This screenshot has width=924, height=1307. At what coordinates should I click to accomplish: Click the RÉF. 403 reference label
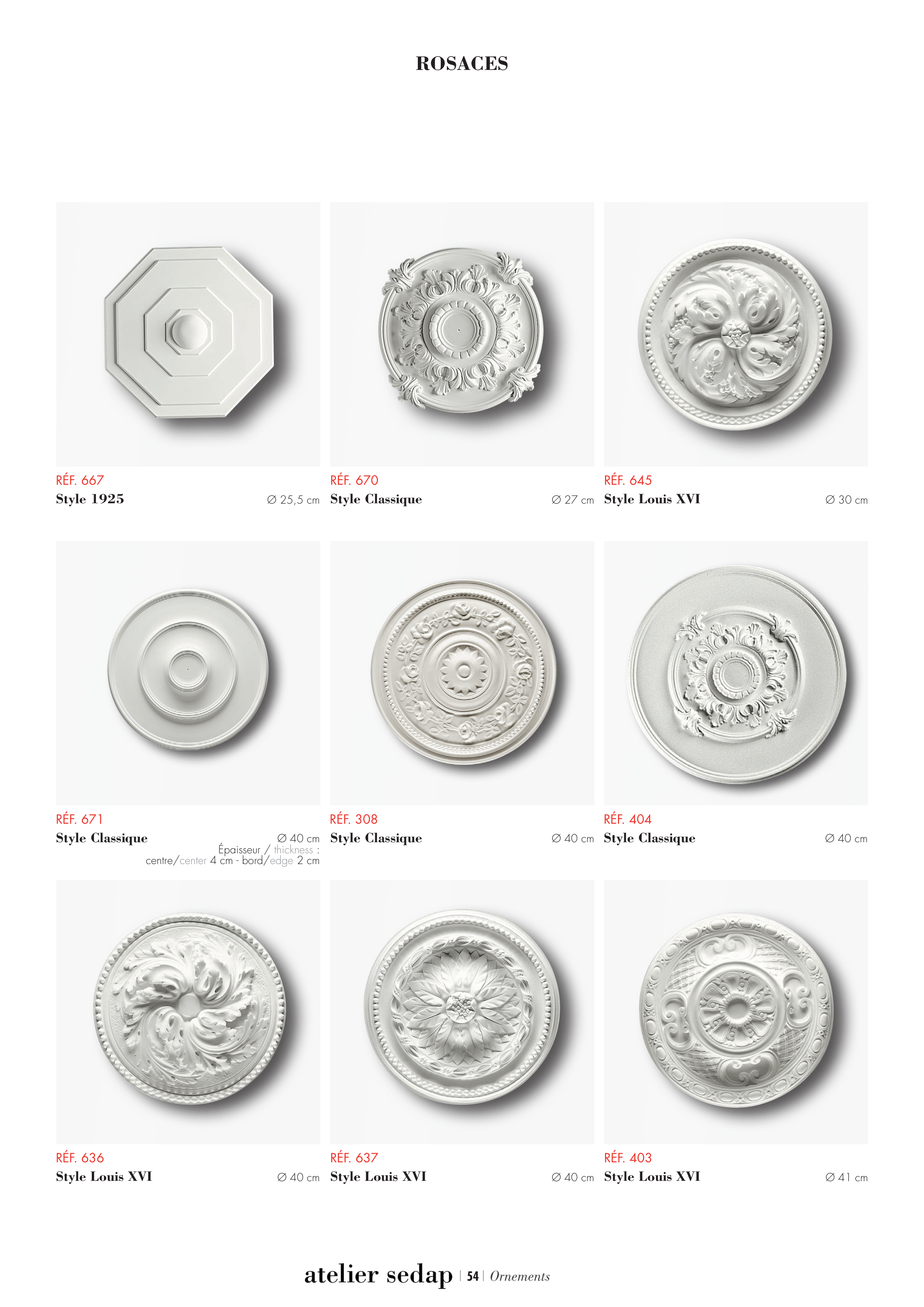[628, 1158]
